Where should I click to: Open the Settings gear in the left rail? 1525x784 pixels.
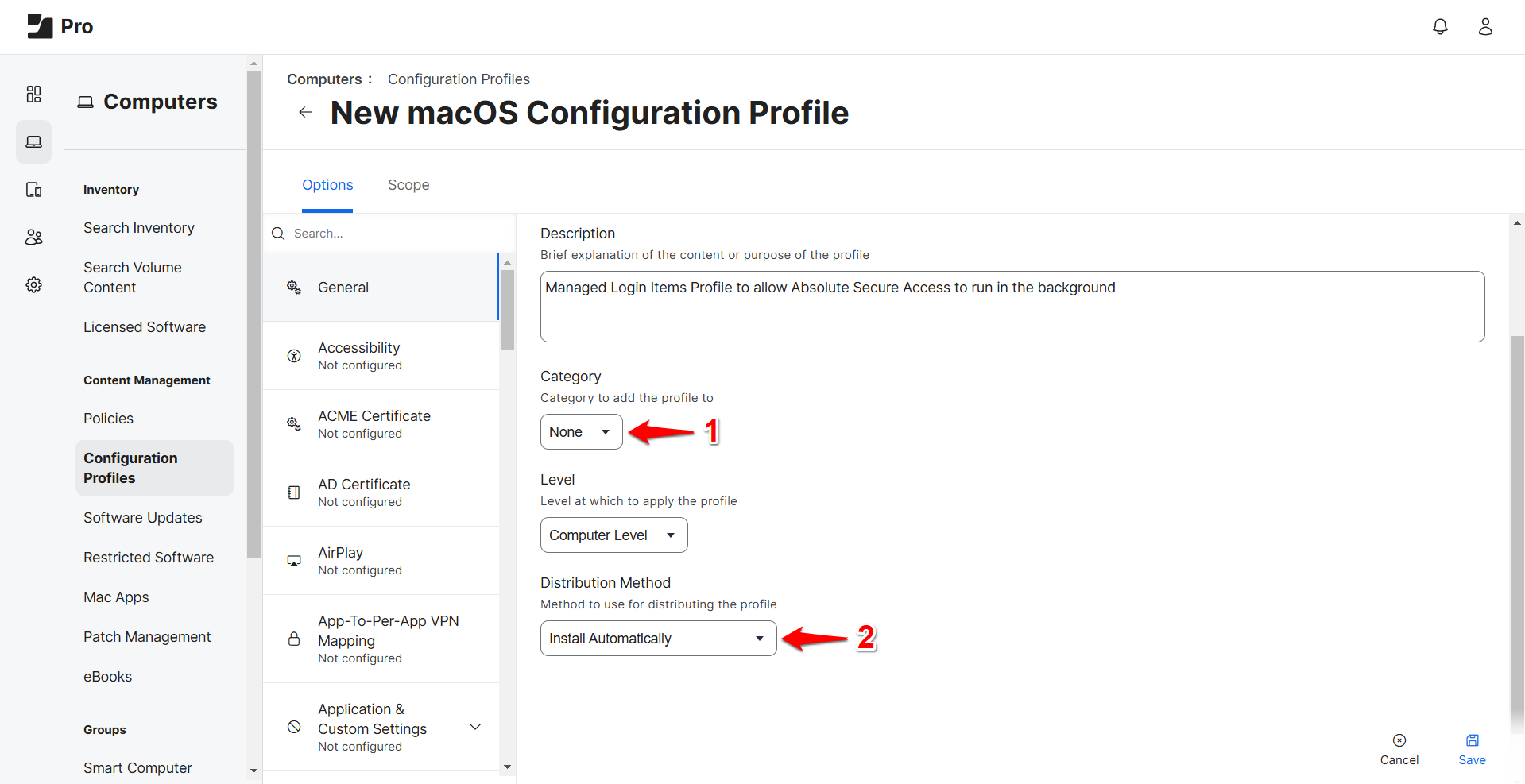pos(33,284)
